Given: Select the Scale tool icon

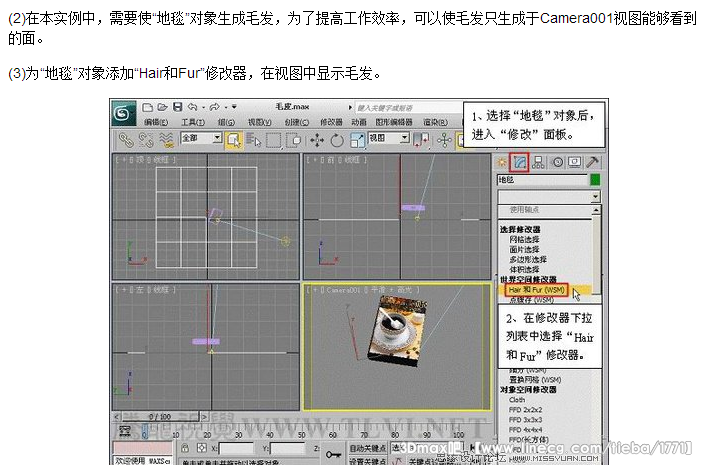Looking at the screenshot, I should click(357, 140).
